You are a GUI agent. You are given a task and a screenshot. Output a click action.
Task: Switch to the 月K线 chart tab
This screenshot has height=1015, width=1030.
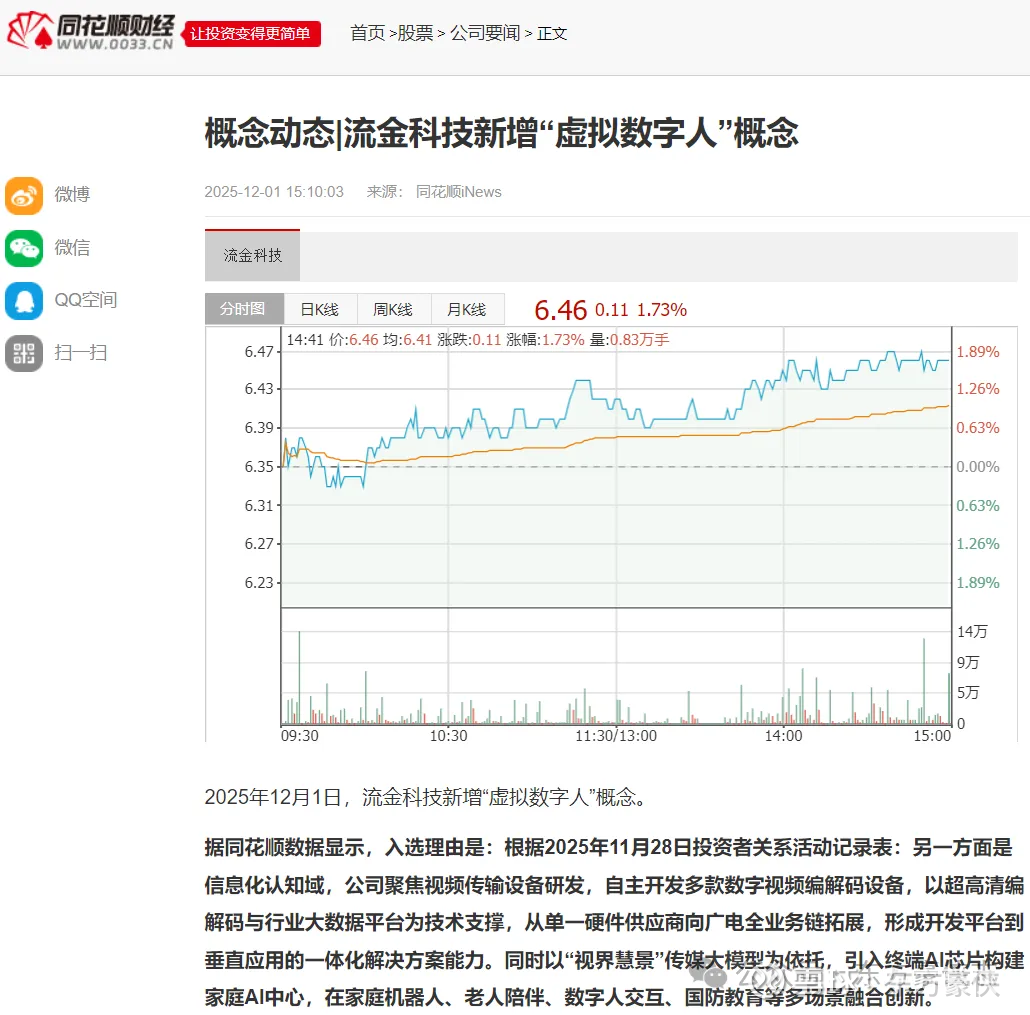(467, 309)
